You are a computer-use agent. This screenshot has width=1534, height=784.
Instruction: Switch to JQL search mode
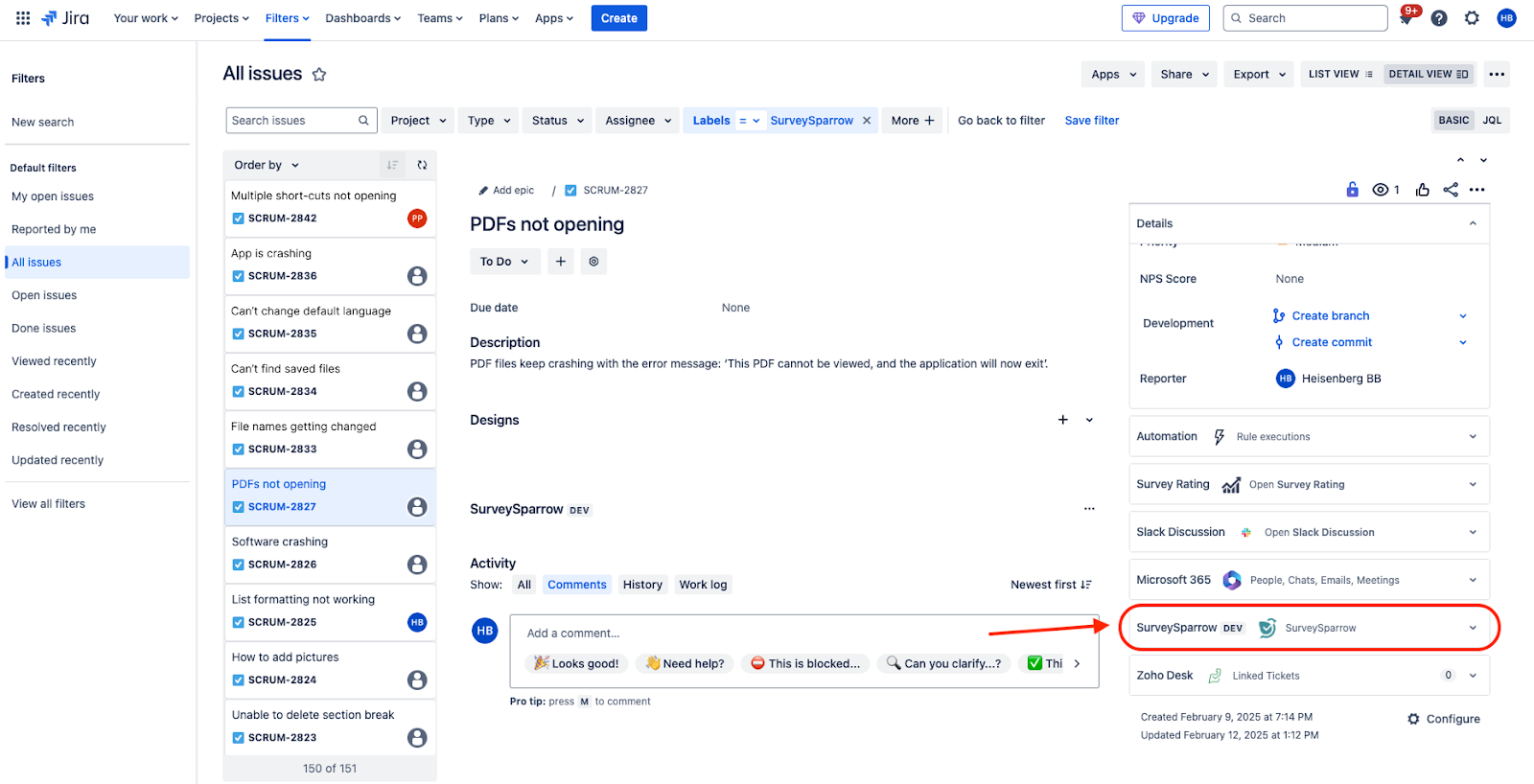tap(1492, 121)
